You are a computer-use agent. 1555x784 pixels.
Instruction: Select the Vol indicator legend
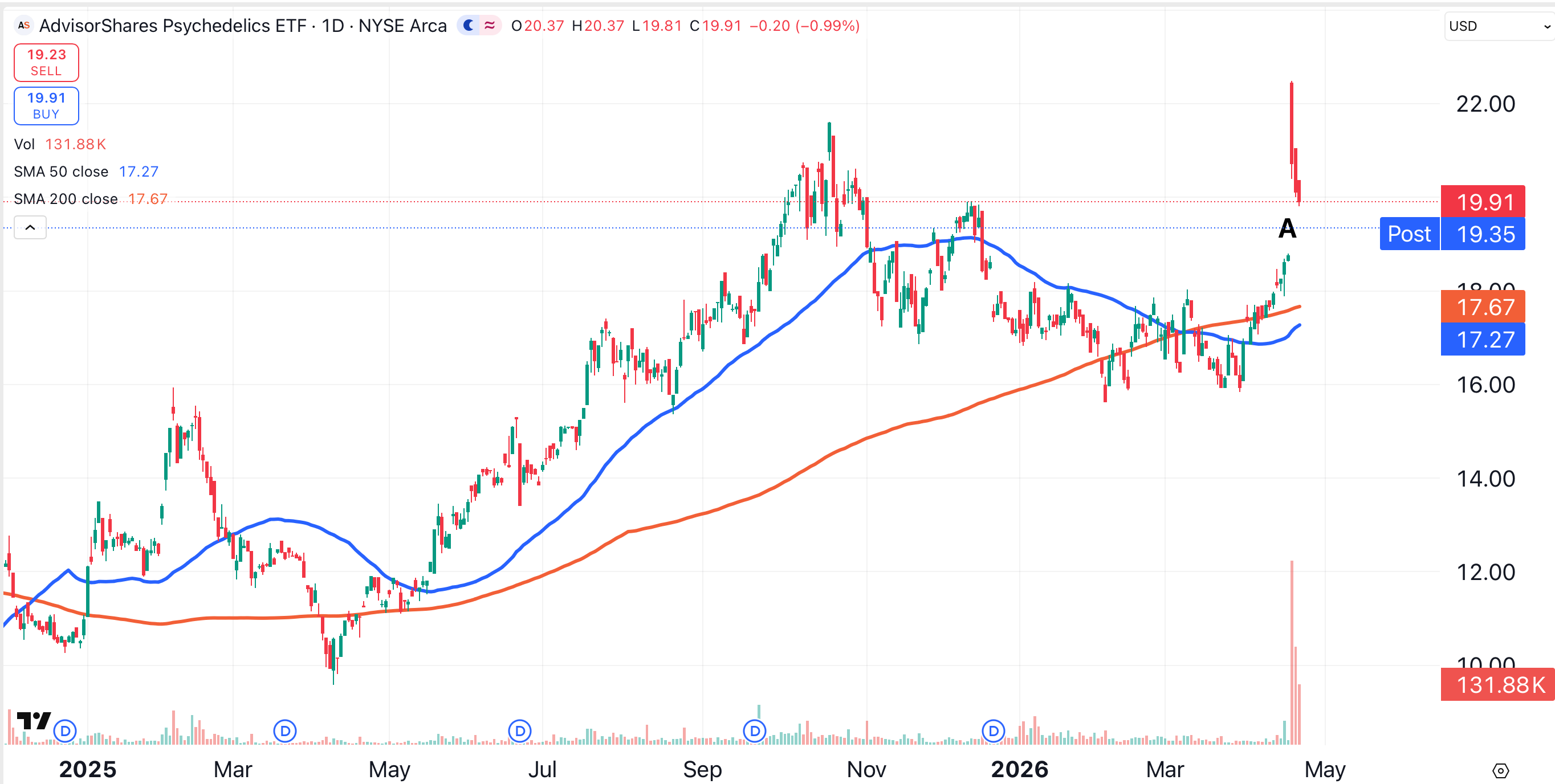coord(25,144)
